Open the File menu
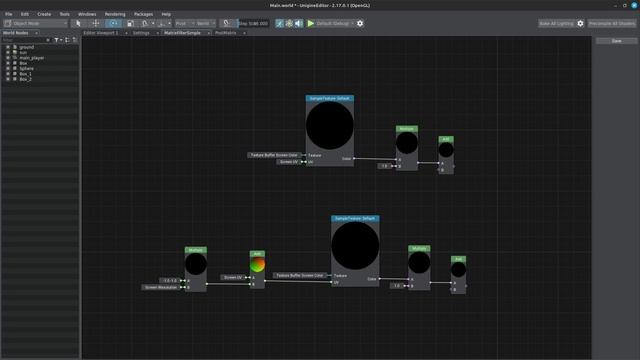 pos(9,14)
